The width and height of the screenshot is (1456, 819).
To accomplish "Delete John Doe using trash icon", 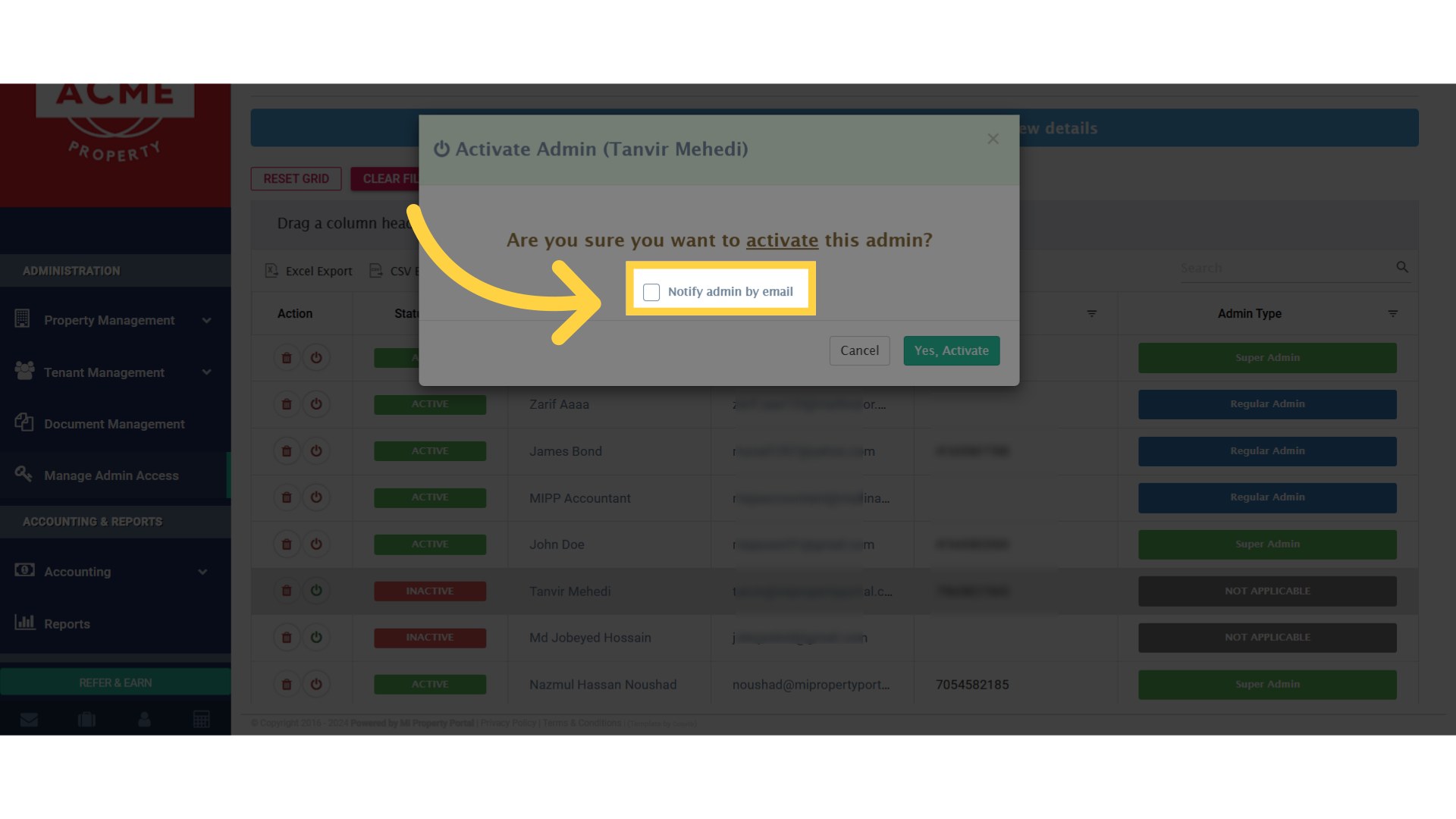I will (287, 544).
